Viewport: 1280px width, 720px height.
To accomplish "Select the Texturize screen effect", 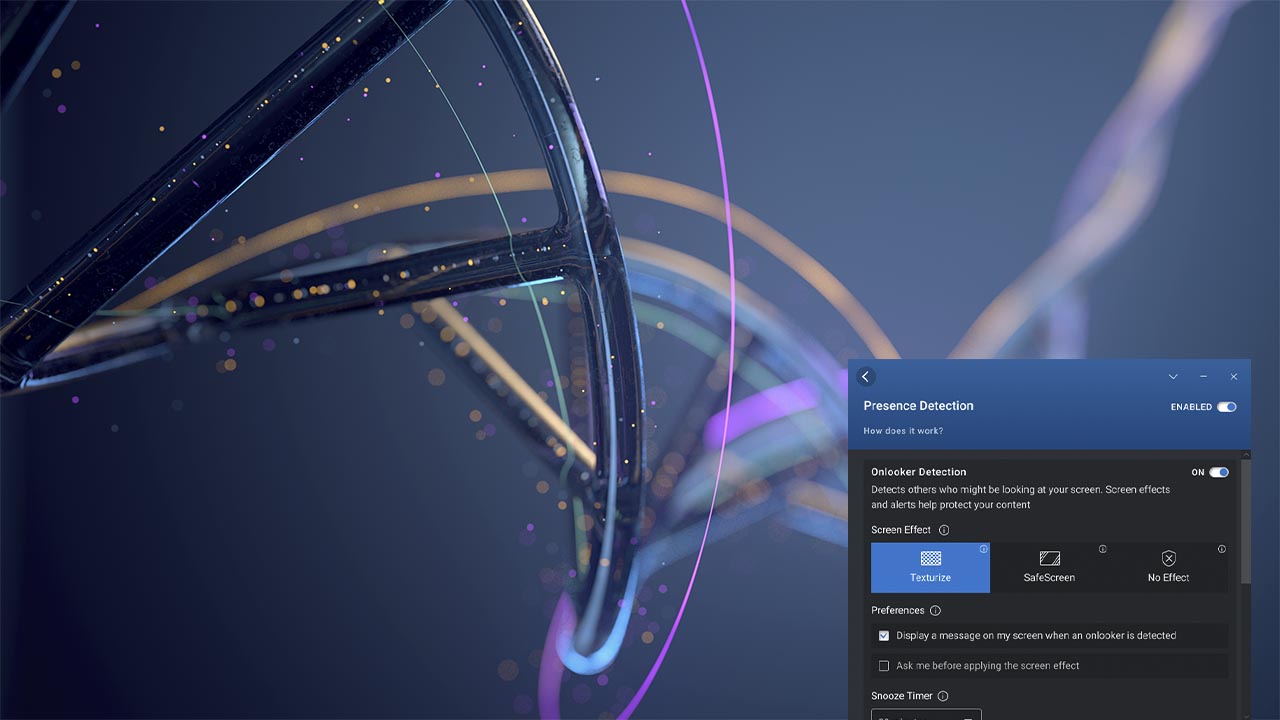I will [x=930, y=567].
